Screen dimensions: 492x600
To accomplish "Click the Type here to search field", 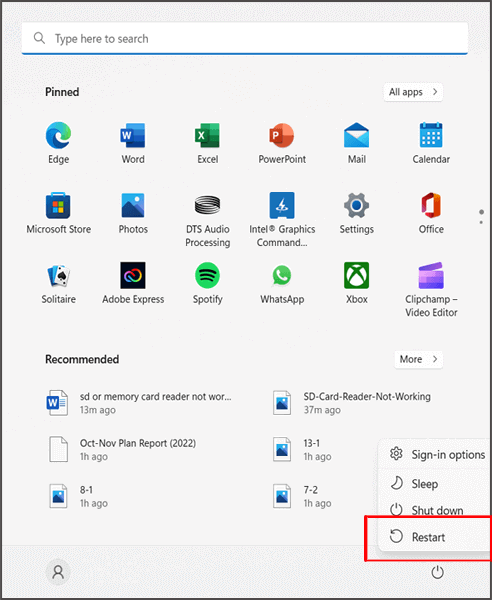I will pyautogui.click(x=245, y=38).
